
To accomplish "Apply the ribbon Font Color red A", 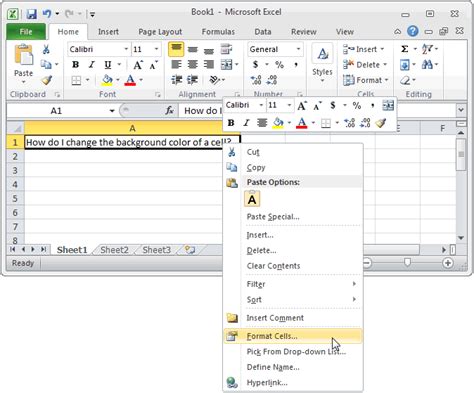I will coord(130,80).
